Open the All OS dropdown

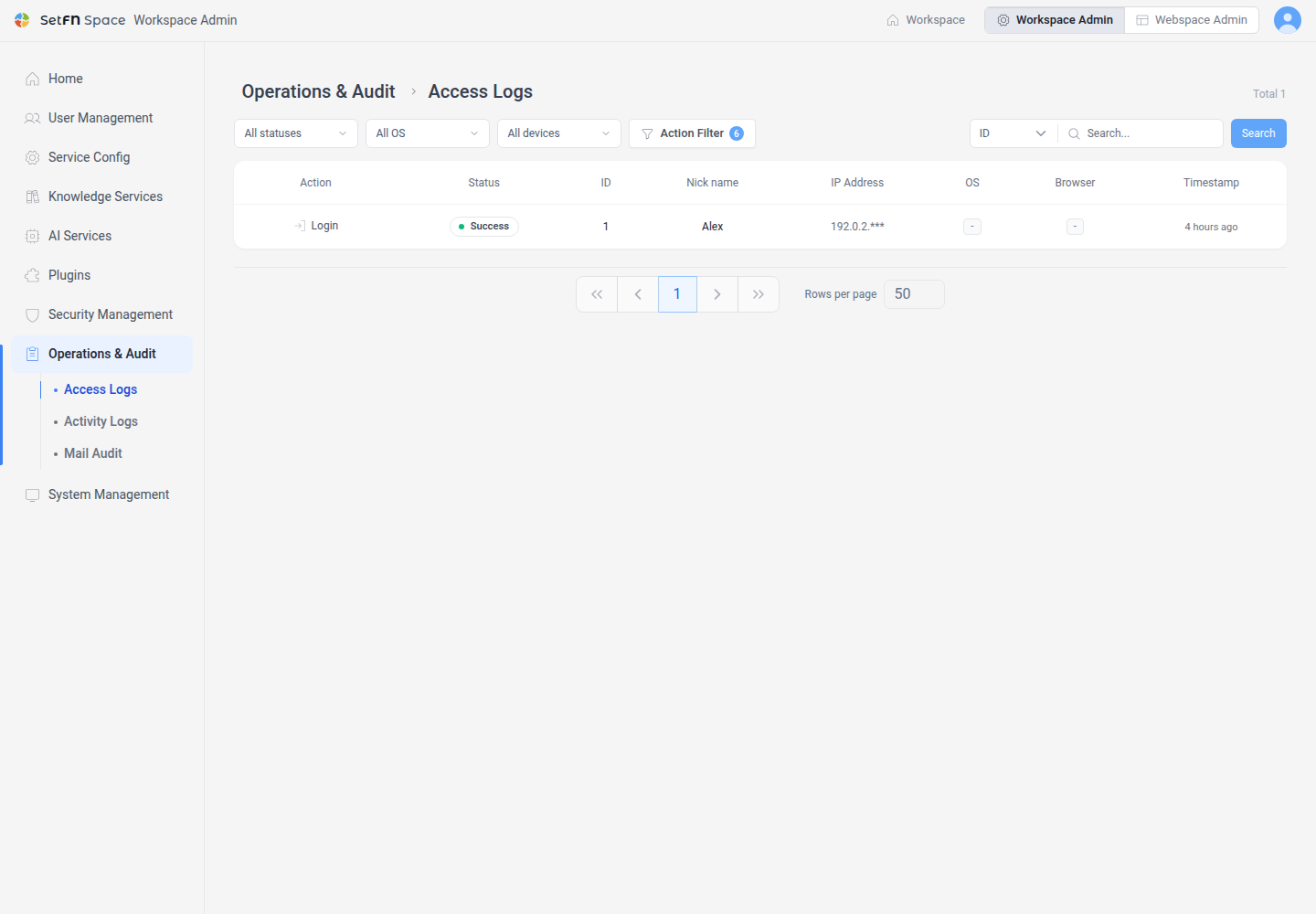click(x=428, y=133)
